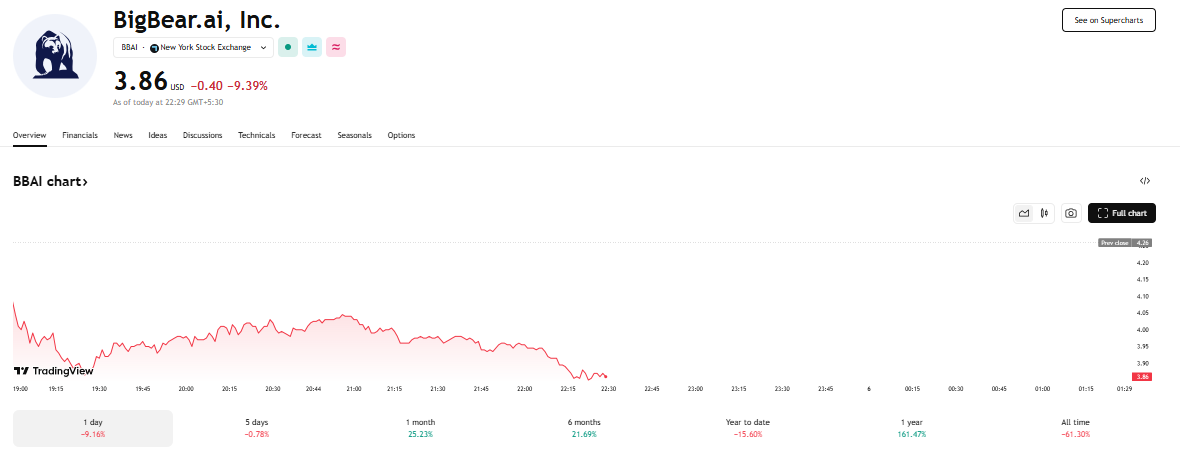Viewport: 1180px width, 459px height.
Task: View the Seasonals tab
Action: [354, 135]
